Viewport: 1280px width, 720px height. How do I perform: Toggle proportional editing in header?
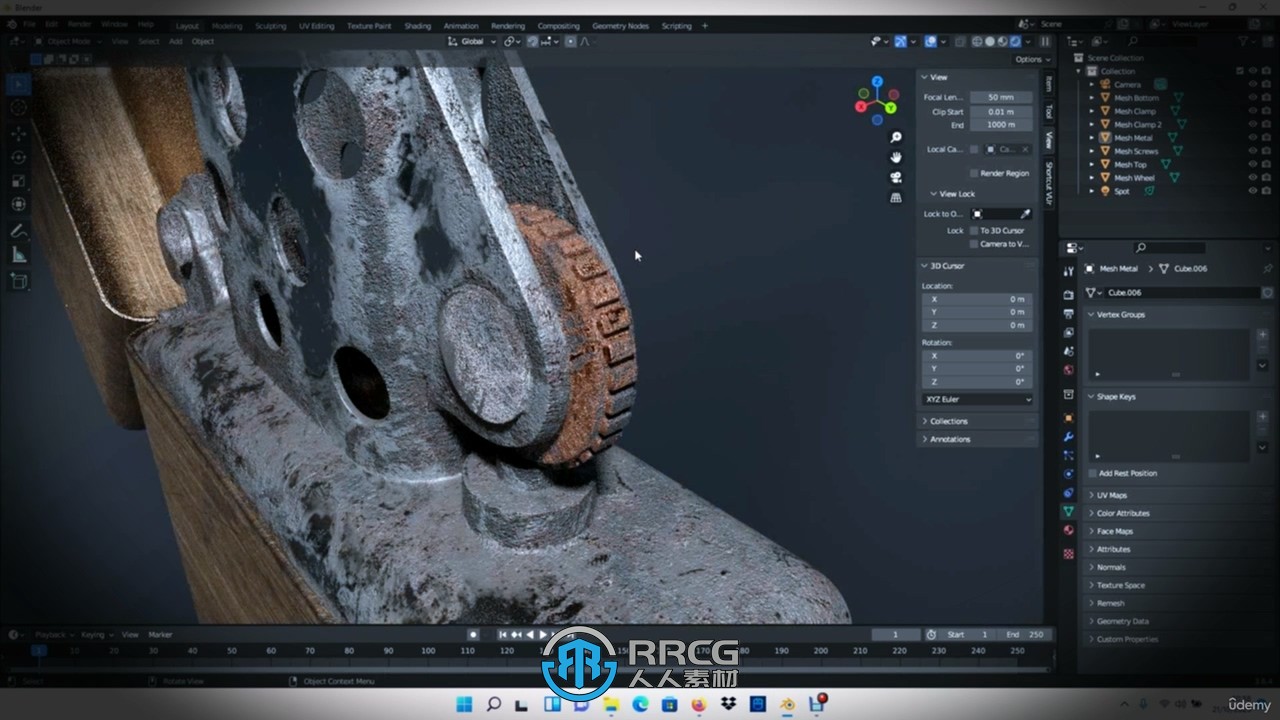click(570, 41)
